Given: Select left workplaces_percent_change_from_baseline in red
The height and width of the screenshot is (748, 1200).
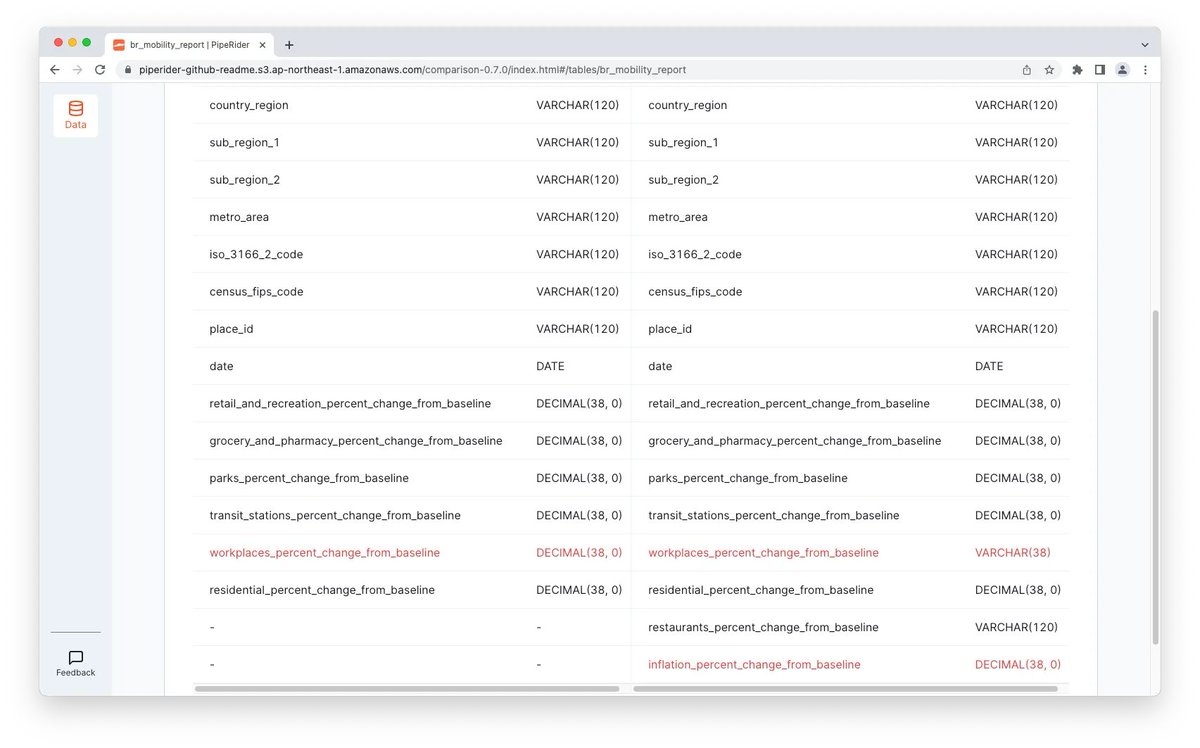Looking at the screenshot, I should click(324, 553).
